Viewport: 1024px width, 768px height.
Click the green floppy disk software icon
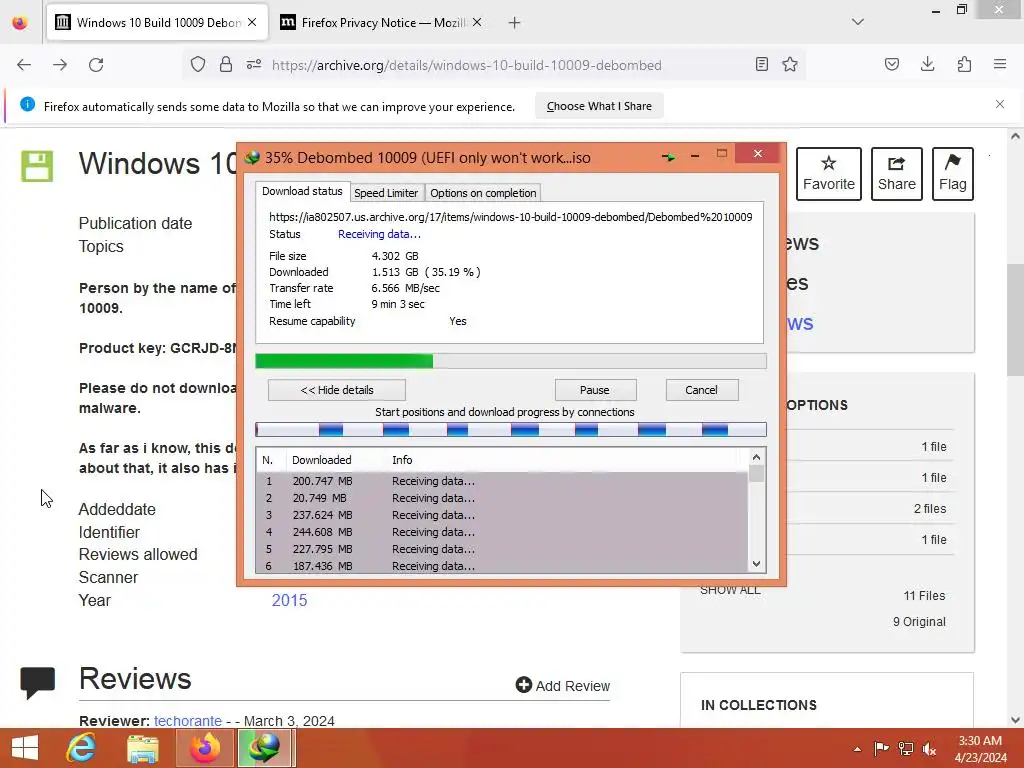(x=37, y=166)
